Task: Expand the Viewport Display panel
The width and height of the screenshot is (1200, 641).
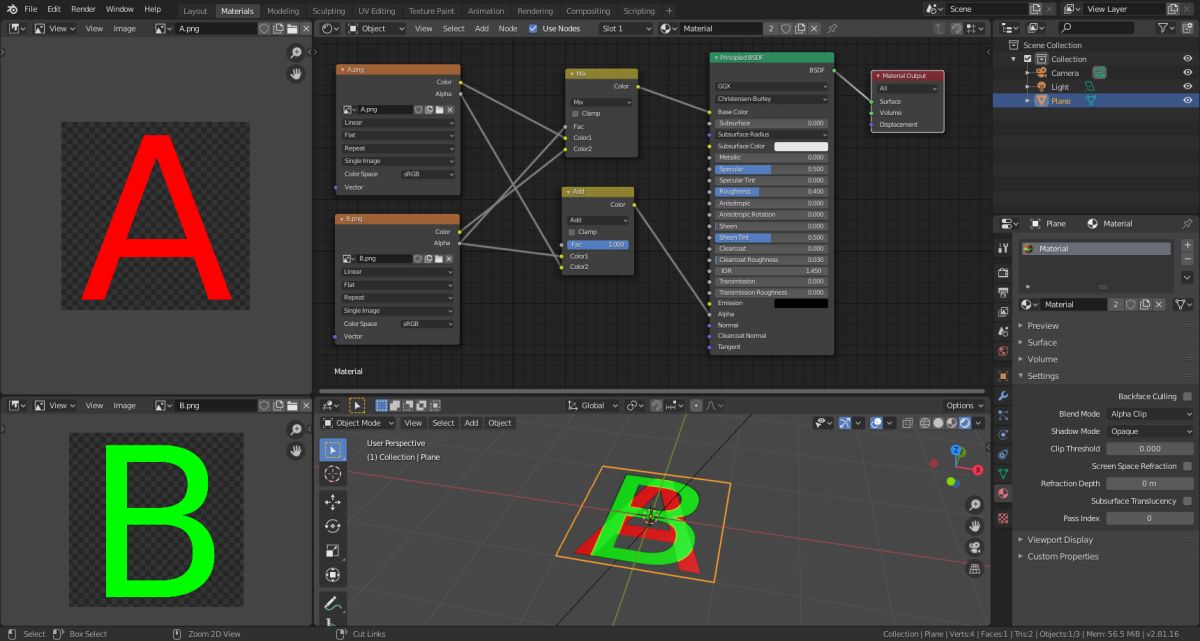Action: [1060, 540]
